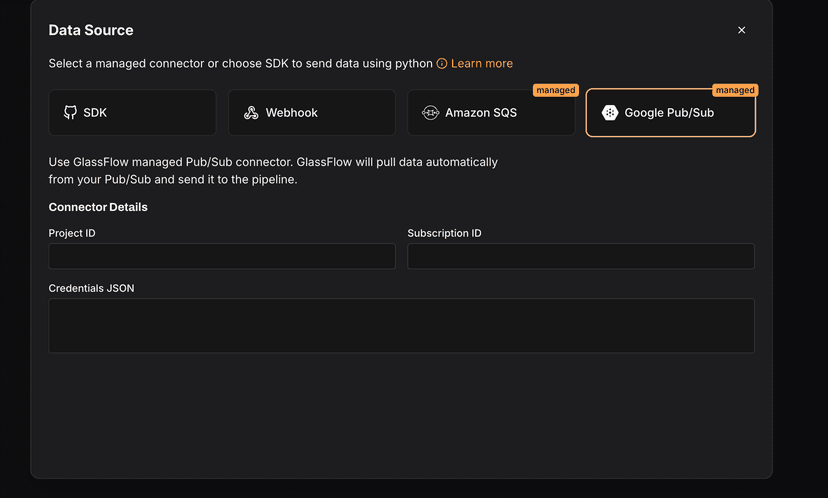828x498 pixels.
Task: Click inside the Credentials JSON text area
Action: [x=401, y=325]
